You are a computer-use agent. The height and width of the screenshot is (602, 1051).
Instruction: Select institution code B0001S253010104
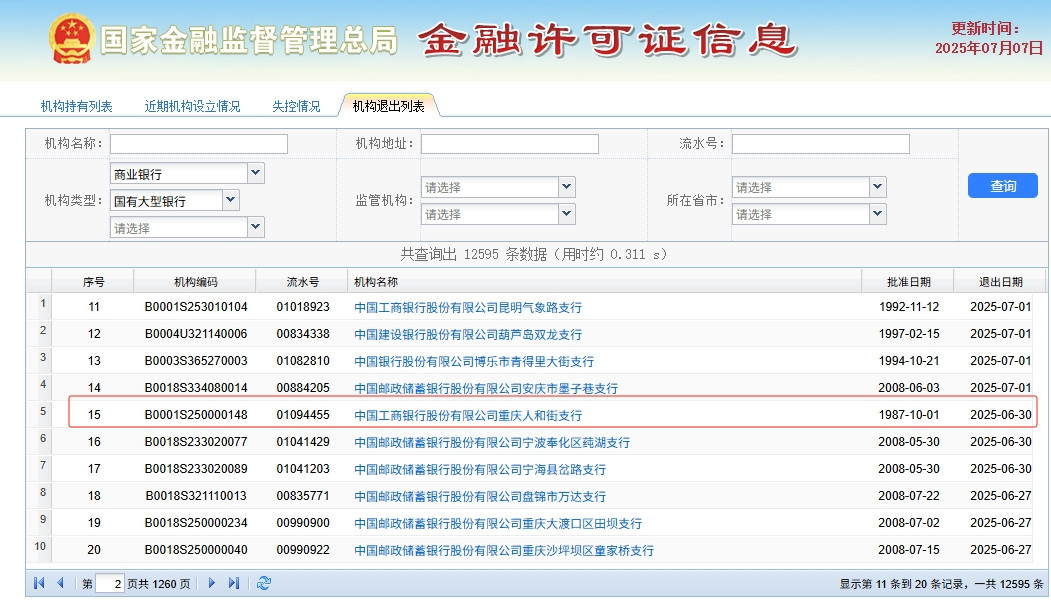[196, 307]
